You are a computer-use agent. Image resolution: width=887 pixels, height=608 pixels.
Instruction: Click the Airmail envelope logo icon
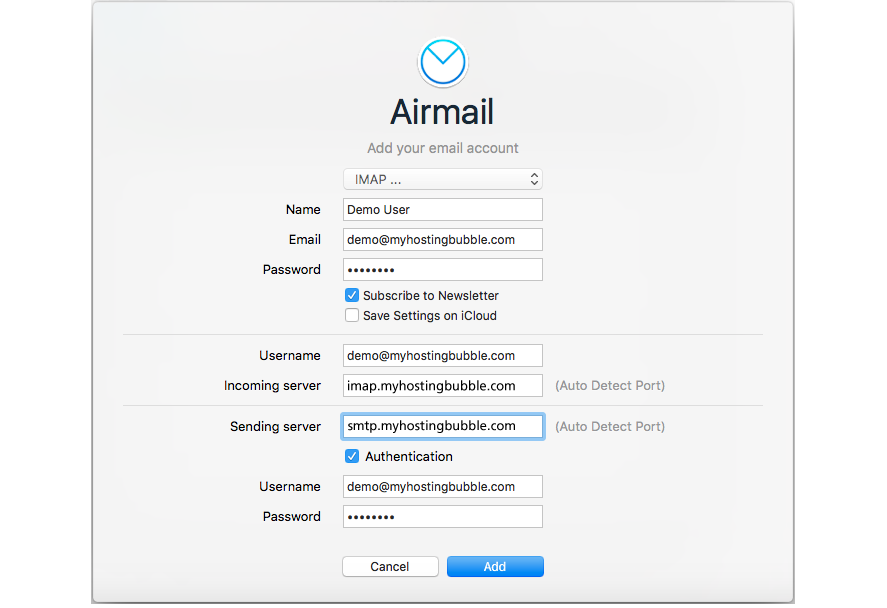443,63
